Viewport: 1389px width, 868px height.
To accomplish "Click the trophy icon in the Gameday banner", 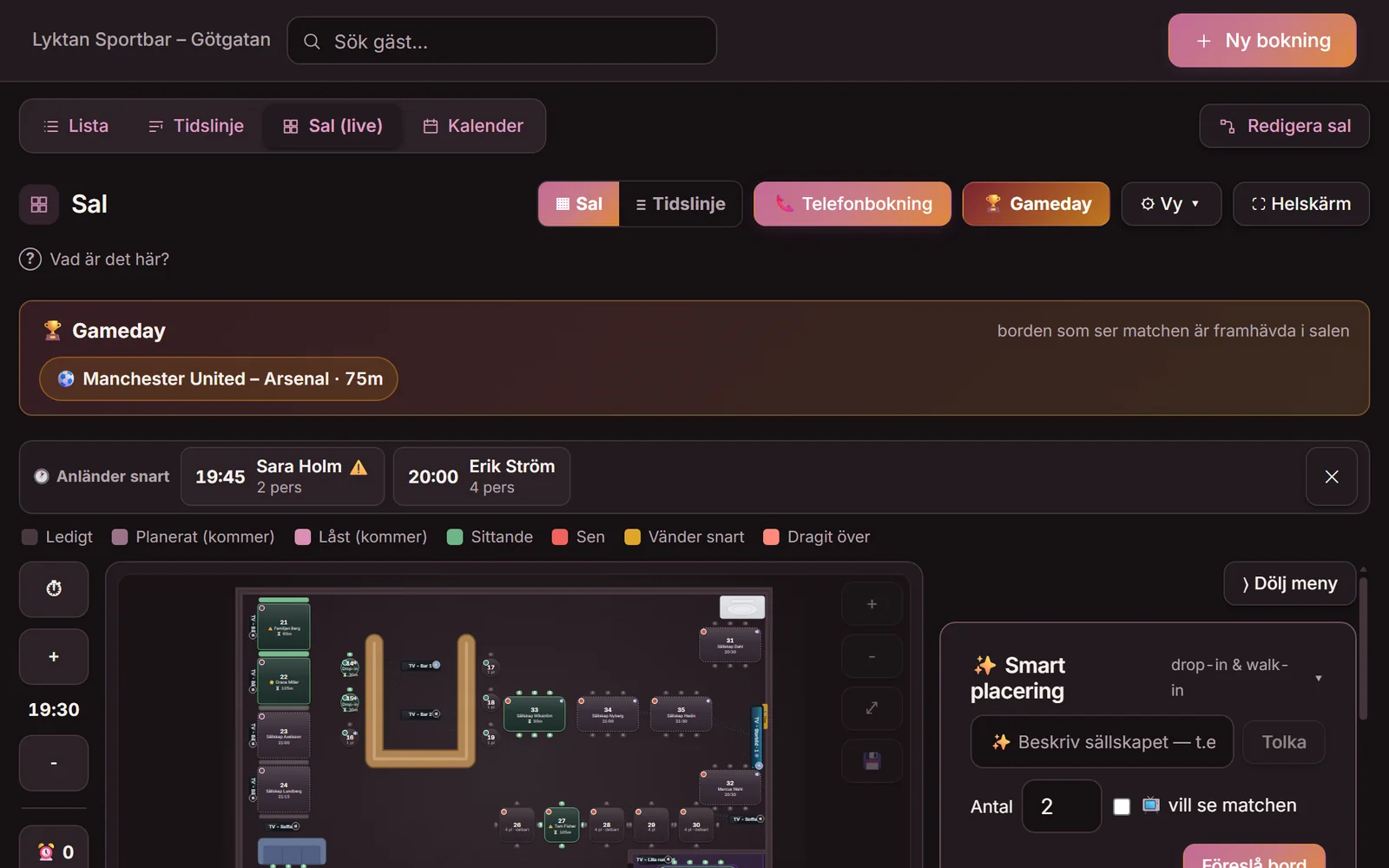I will [x=53, y=331].
